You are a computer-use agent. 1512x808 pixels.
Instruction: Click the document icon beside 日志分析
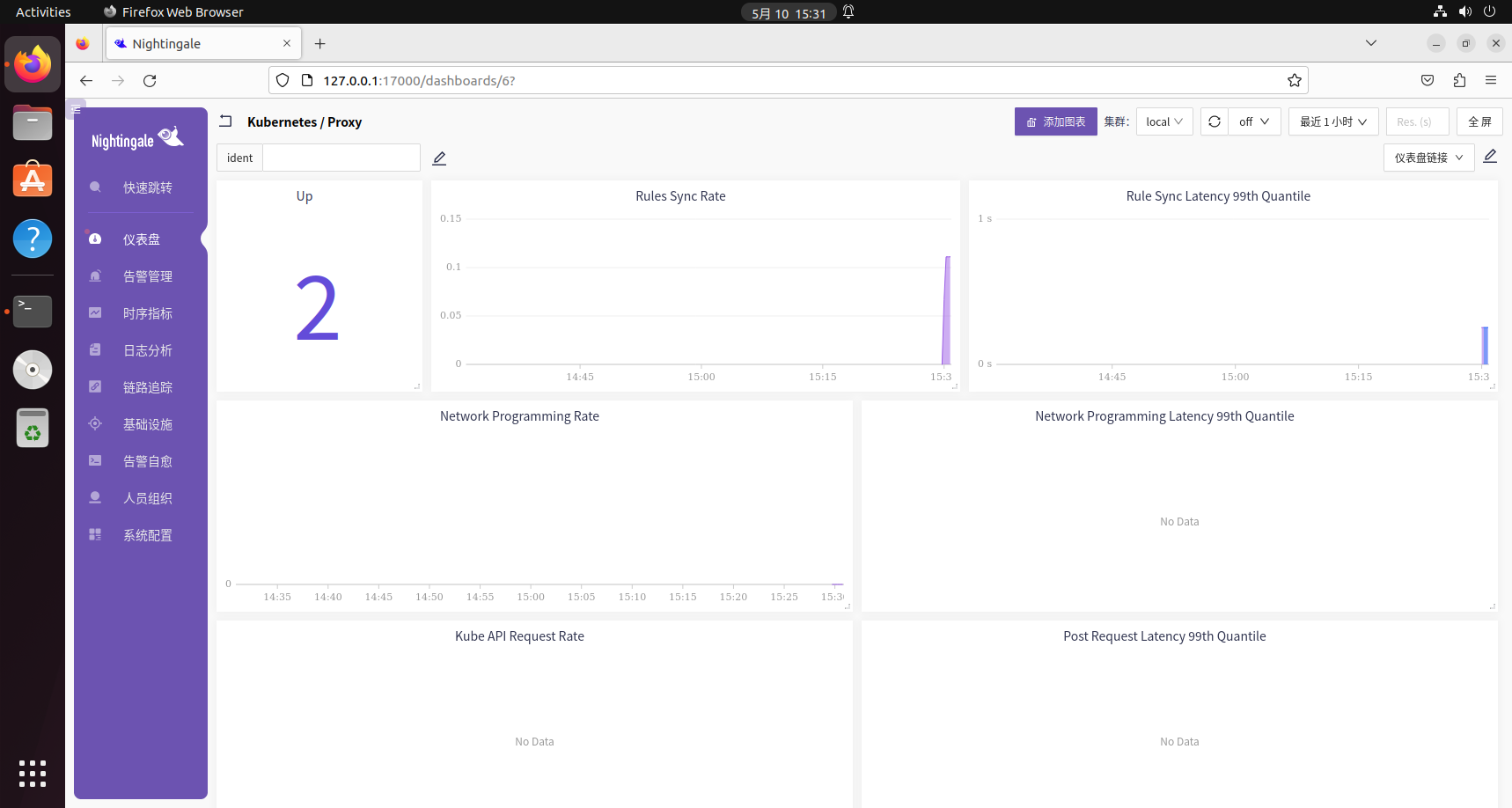(x=95, y=349)
